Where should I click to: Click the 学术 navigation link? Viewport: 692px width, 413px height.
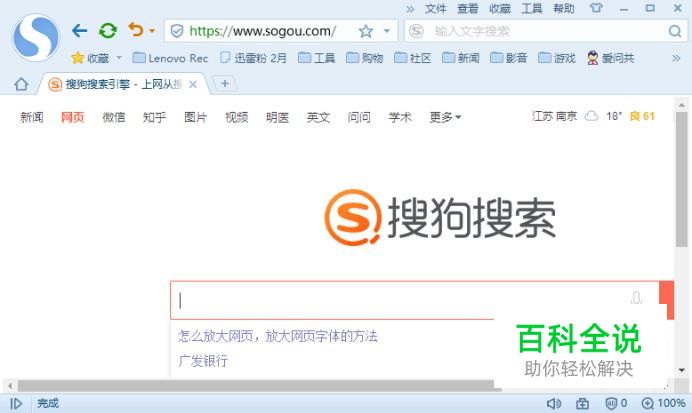click(x=400, y=117)
